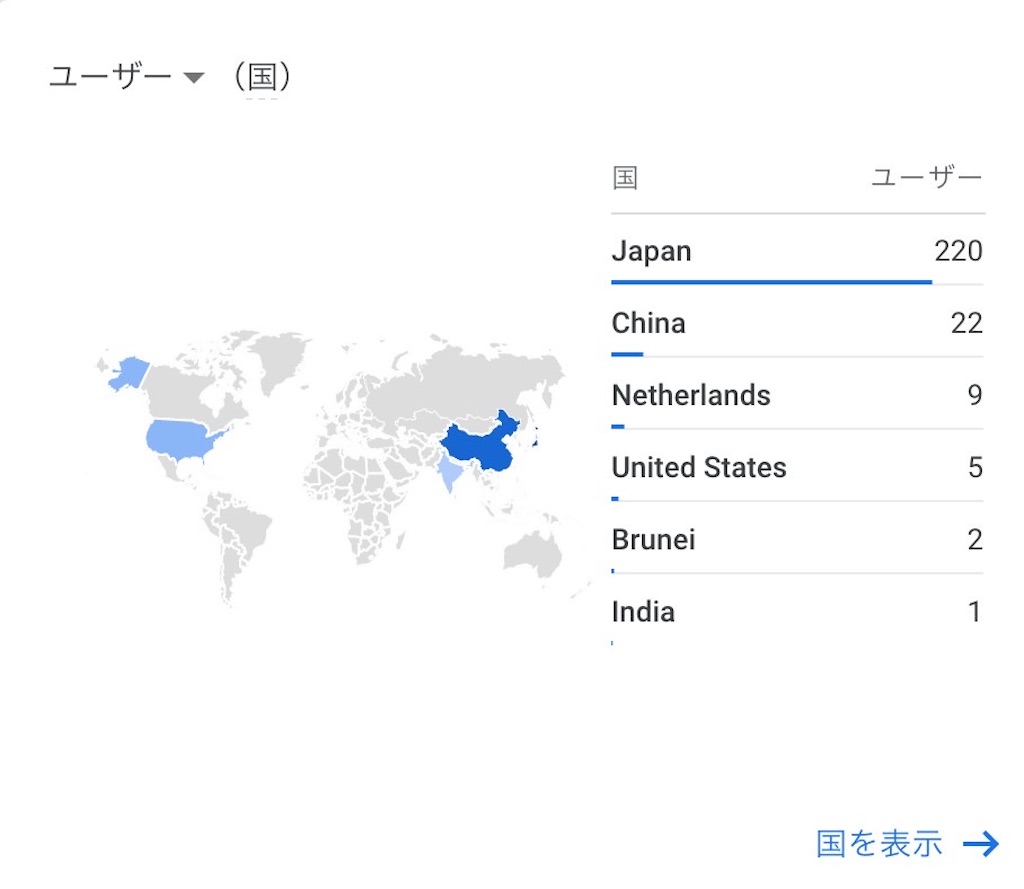Click Australia on the world map
The image size is (1024, 889).
click(x=532, y=553)
